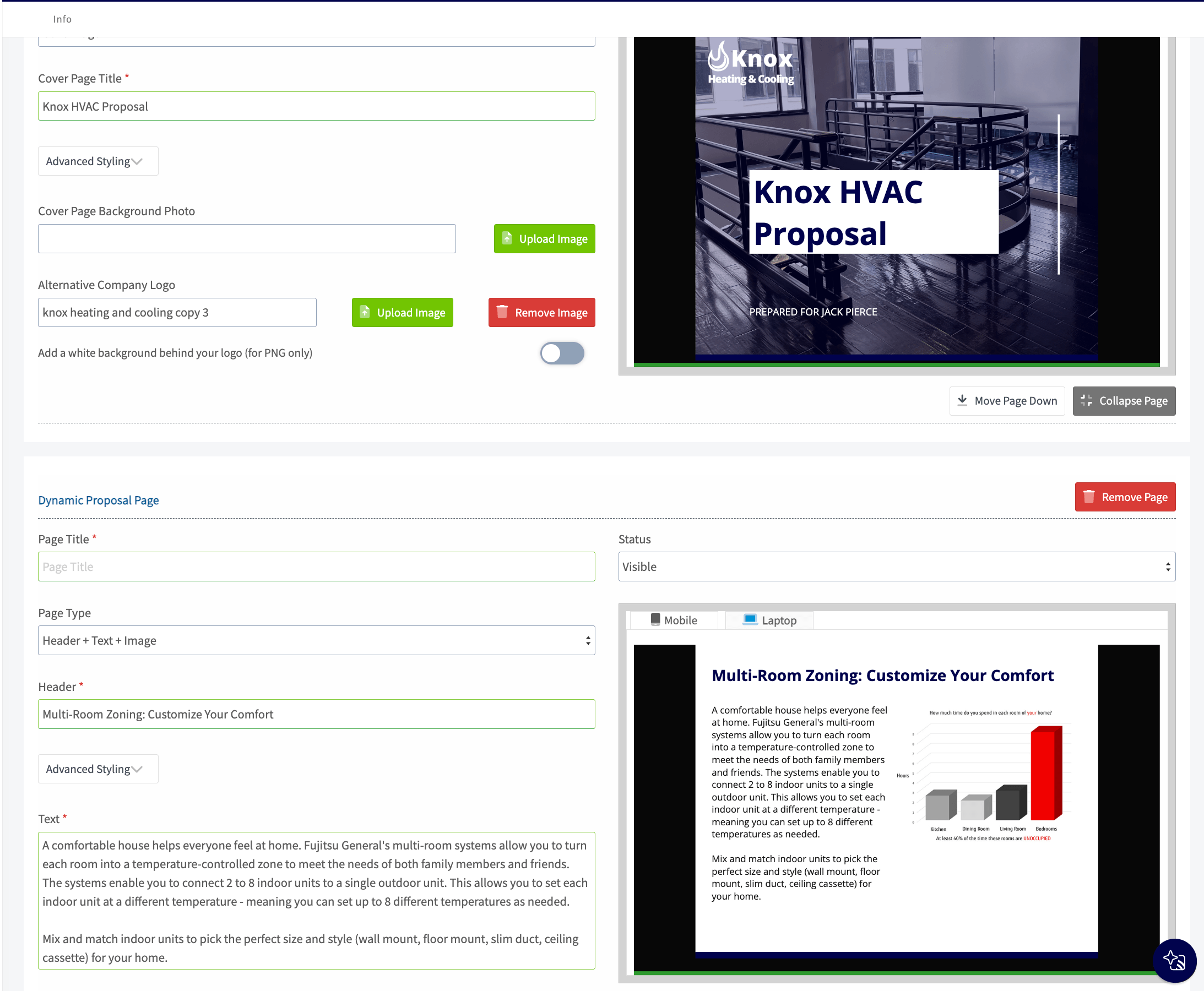Open the Info tab at the top
Image resolution: width=1204 pixels, height=991 pixels.
62,19
